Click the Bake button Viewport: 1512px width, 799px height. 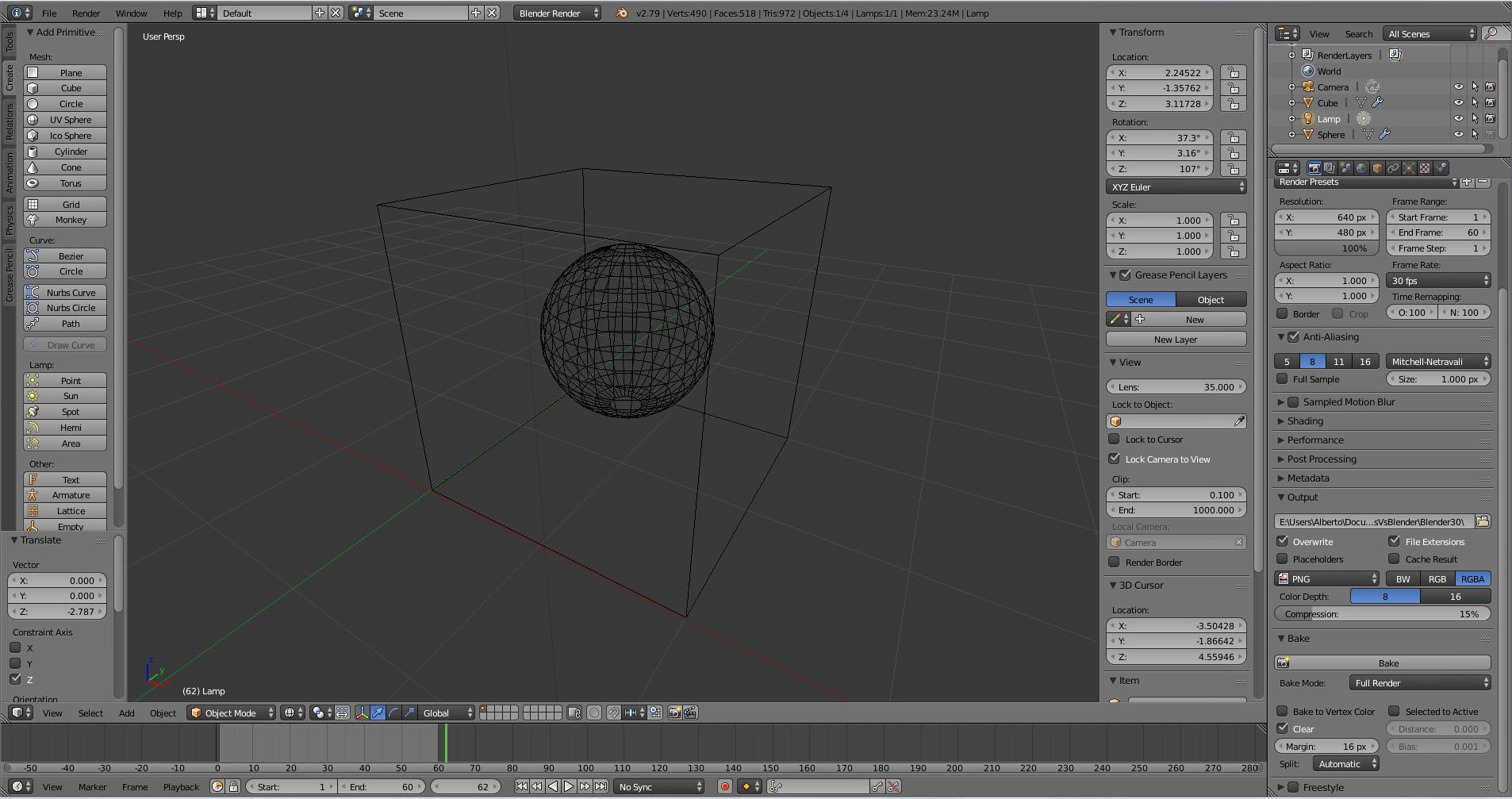pyautogui.click(x=1383, y=663)
